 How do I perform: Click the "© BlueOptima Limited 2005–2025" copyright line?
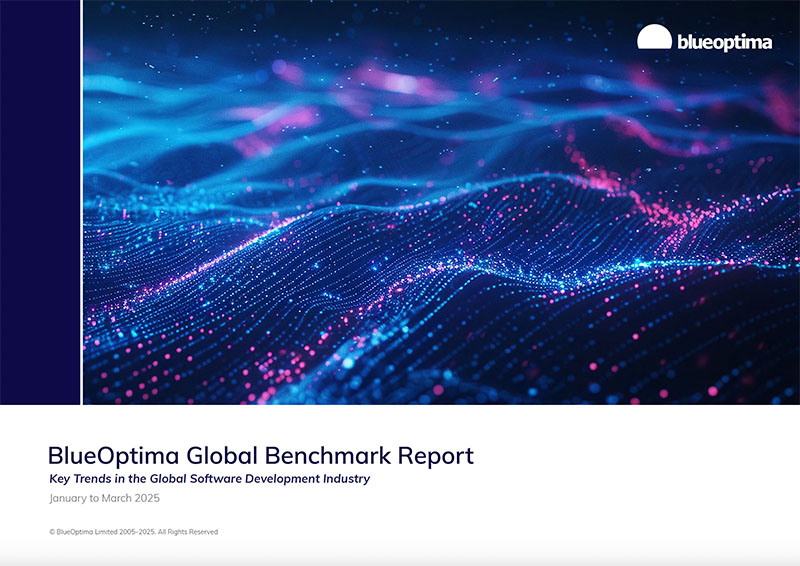tap(134, 532)
